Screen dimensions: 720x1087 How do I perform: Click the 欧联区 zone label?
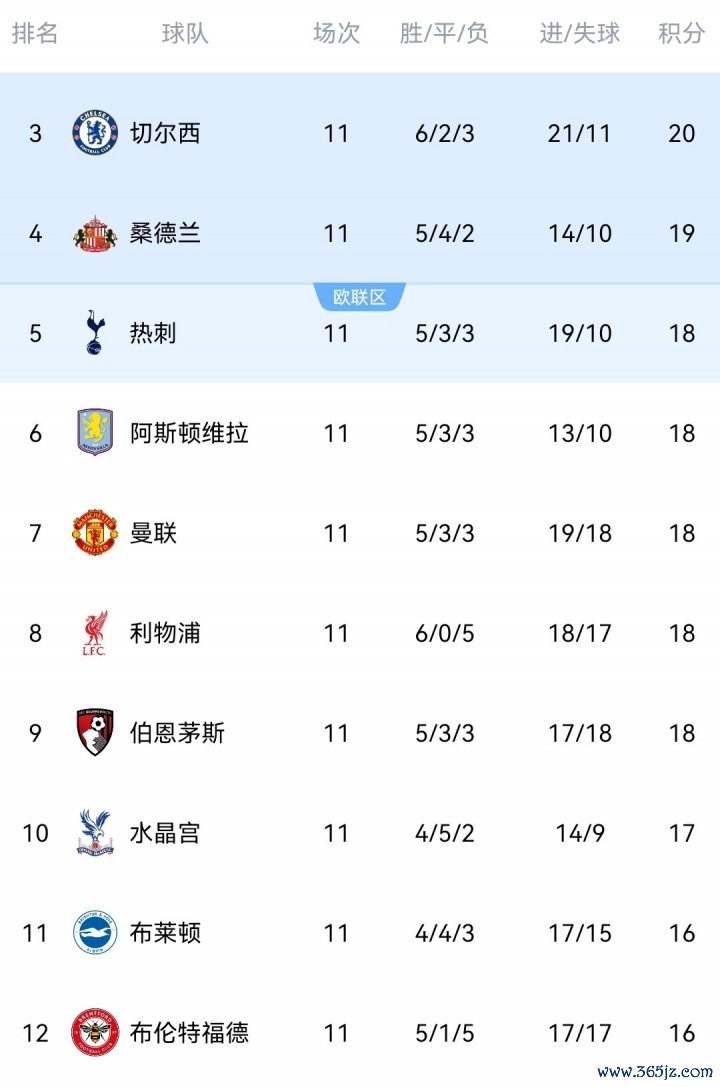pos(360,297)
